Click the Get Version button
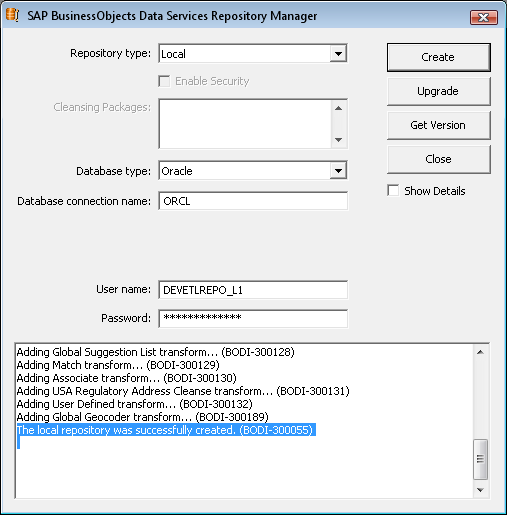The height and width of the screenshot is (515, 507). [x=439, y=125]
